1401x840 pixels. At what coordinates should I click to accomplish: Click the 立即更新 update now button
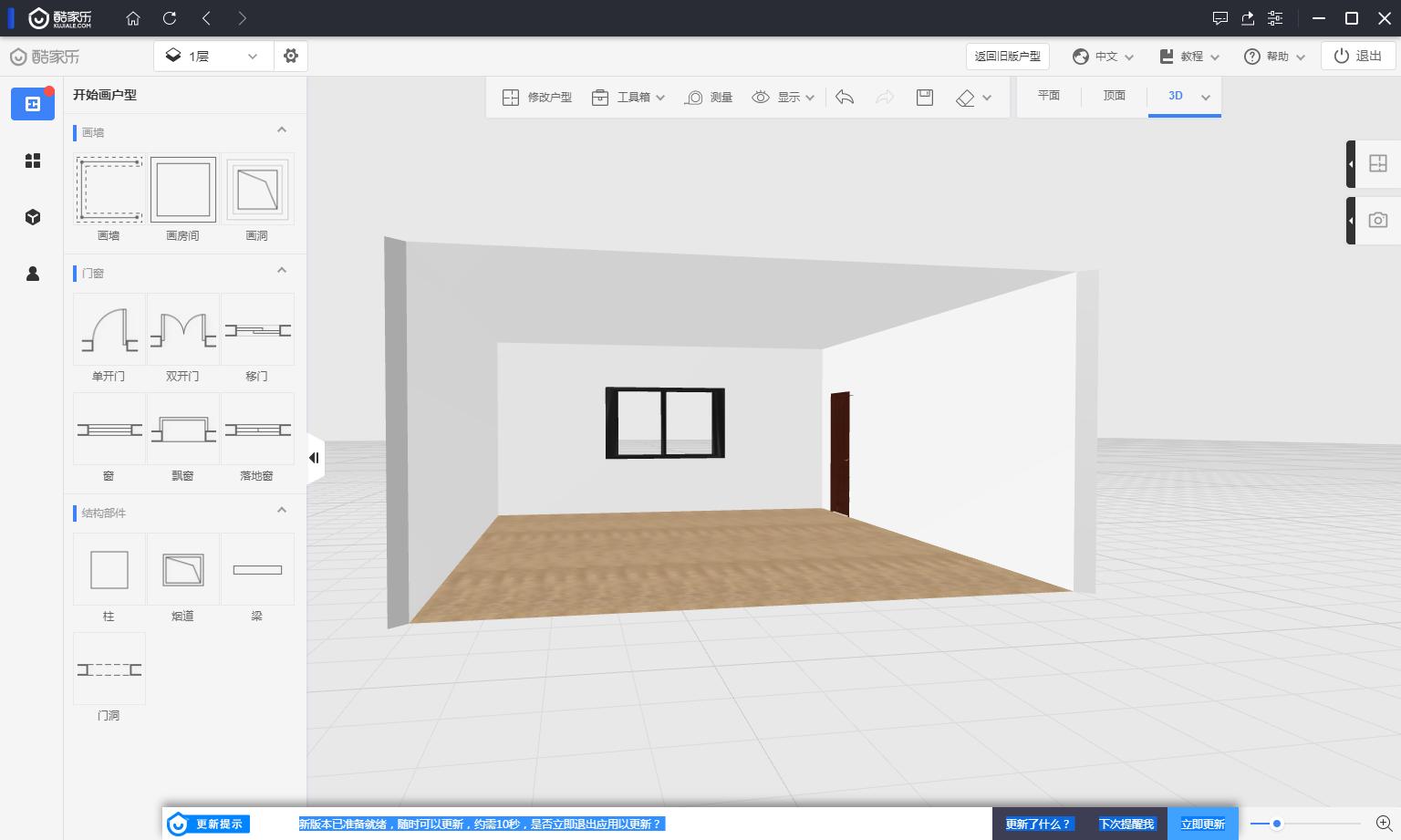coord(1202,824)
